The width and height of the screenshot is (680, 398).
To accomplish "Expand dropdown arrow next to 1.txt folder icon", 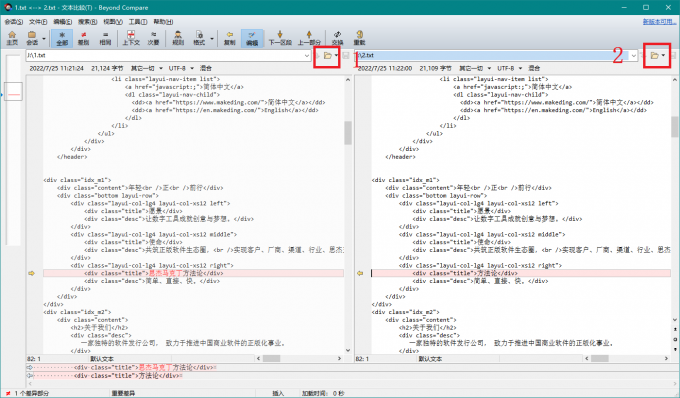I will pyautogui.click(x=337, y=55).
